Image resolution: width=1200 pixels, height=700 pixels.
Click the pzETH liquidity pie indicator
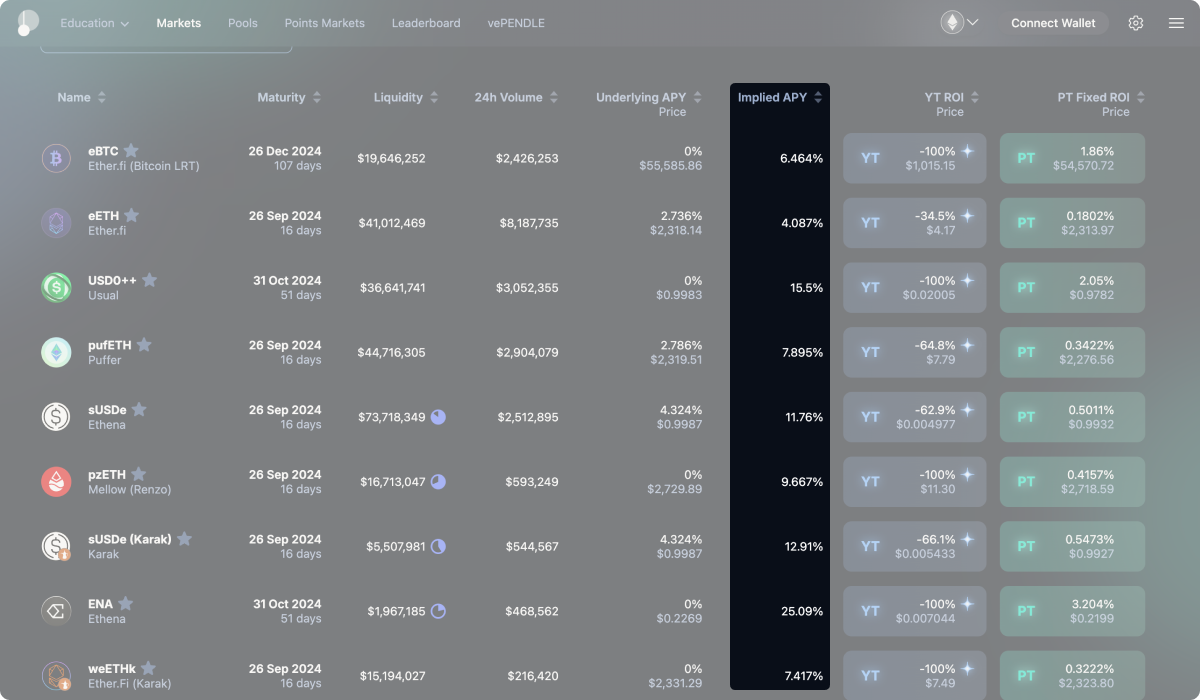438,482
